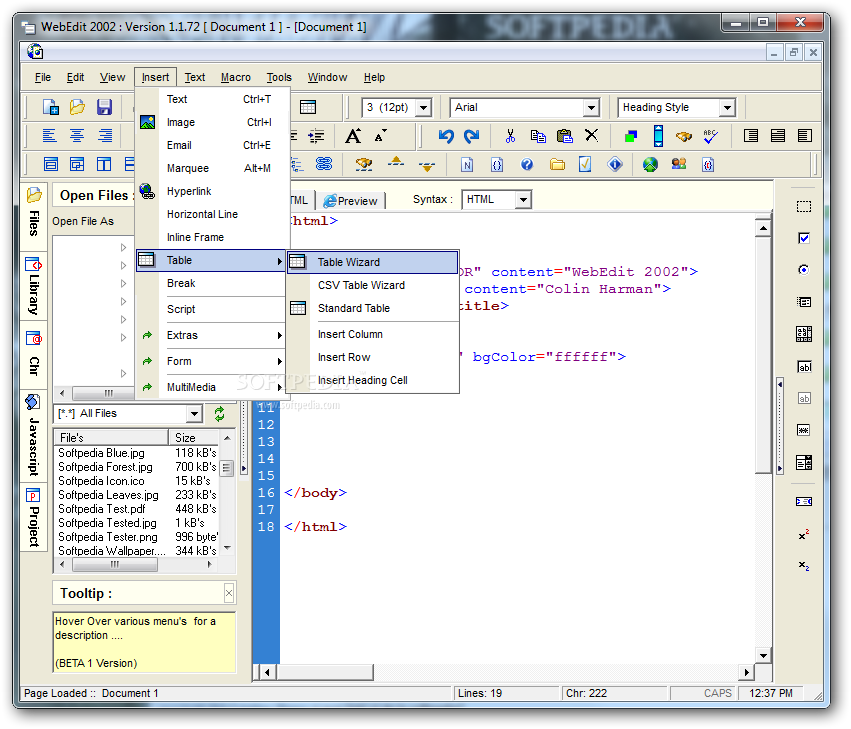Viewport: 851px width, 729px height.
Task: Decrease font size with small A icon
Action: coord(380,136)
